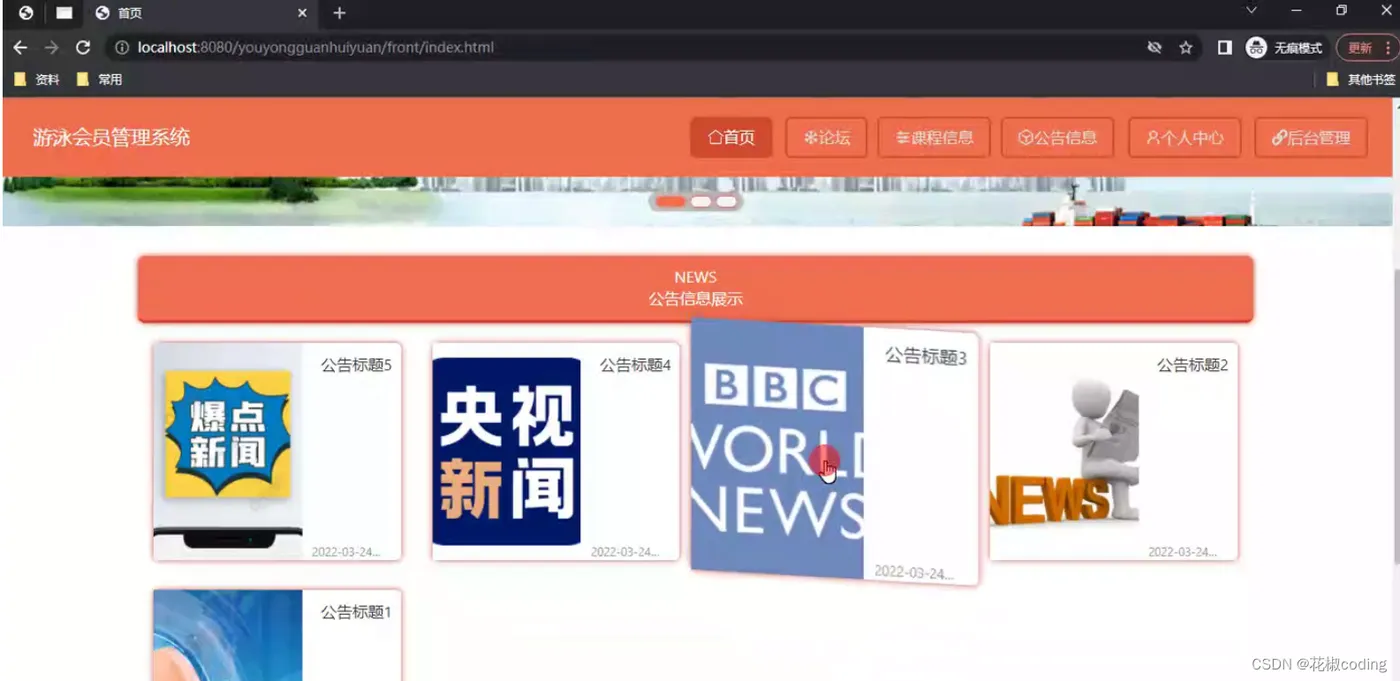1400x681 pixels.
Task: Click the site info icon in address bar
Action: 122,47
